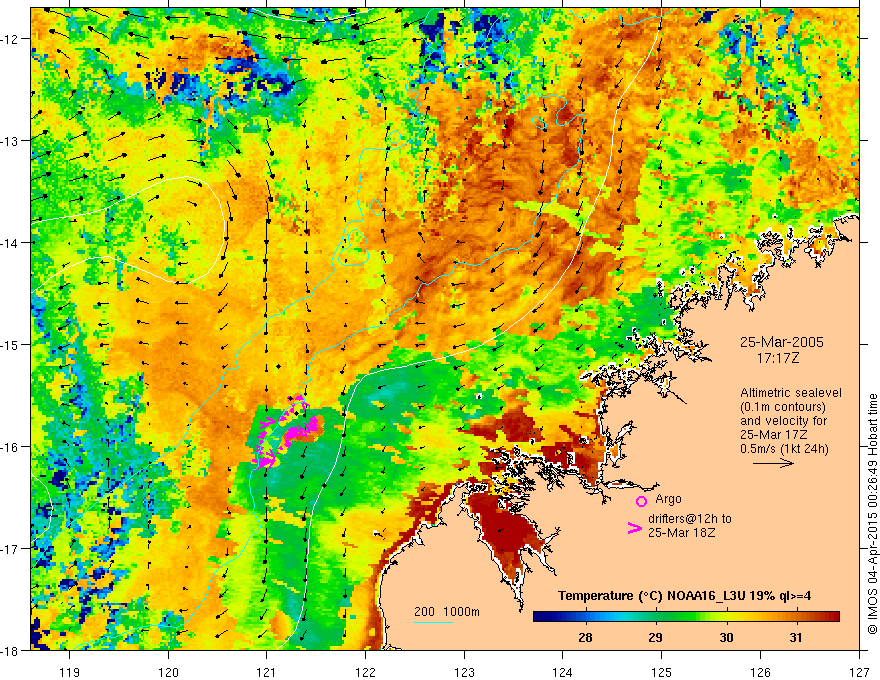Screen dimensions: 880x680
Task: Click the longitude axis label 127
Action: [x=859, y=672]
